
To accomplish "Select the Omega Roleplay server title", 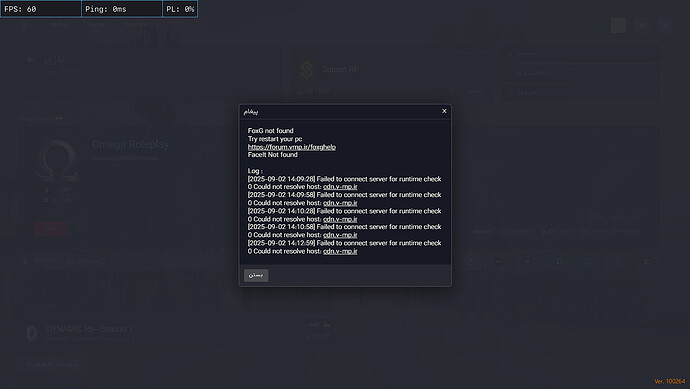I will click(x=130, y=144).
